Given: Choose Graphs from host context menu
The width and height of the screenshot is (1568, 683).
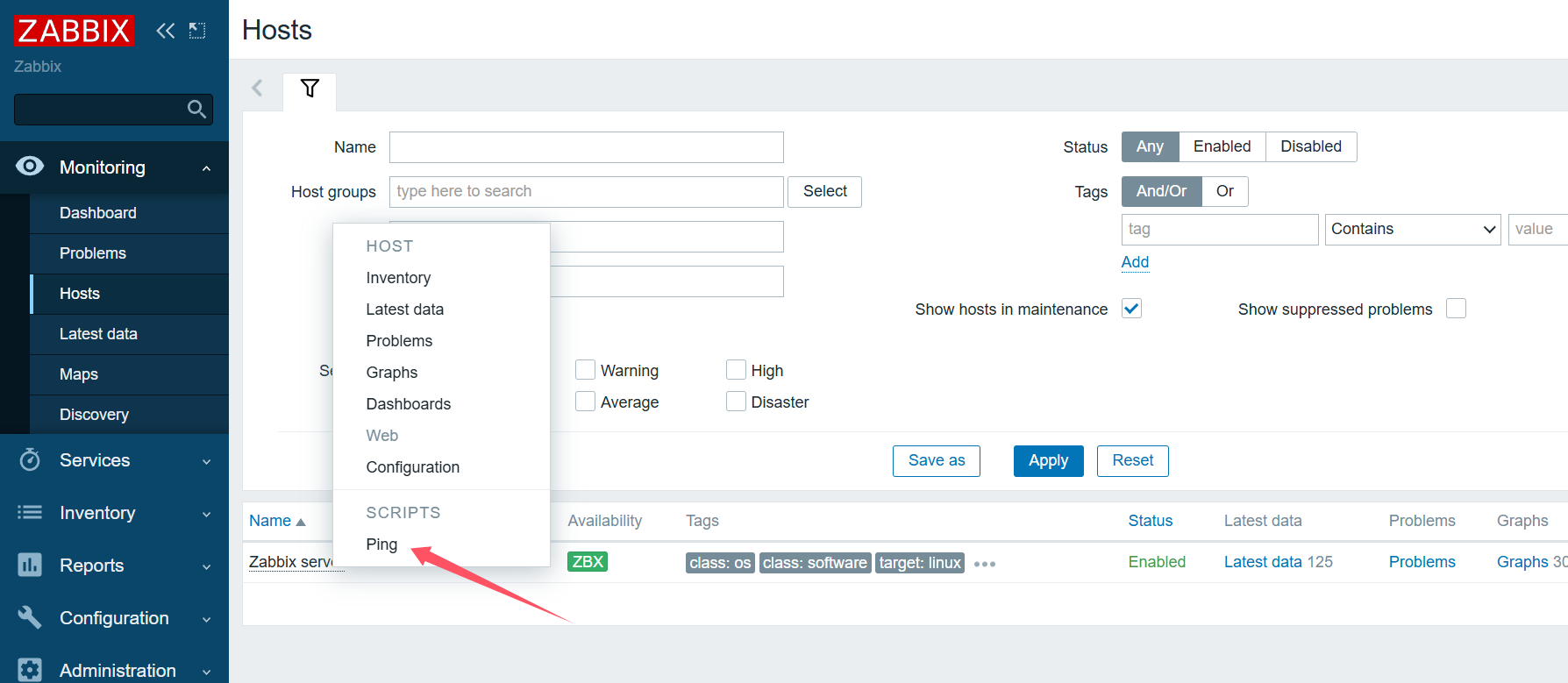Looking at the screenshot, I should tap(392, 373).
